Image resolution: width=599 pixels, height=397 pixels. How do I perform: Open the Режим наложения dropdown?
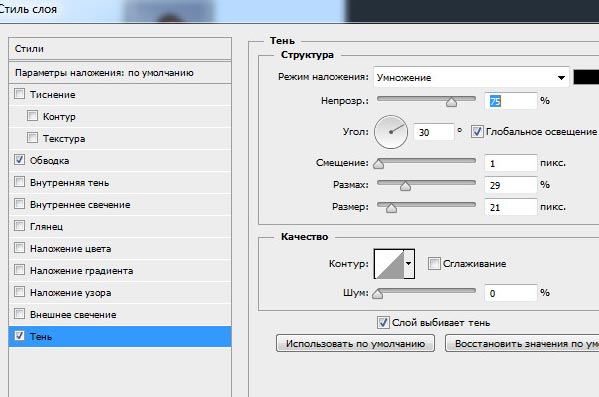[x=471, y=78]
